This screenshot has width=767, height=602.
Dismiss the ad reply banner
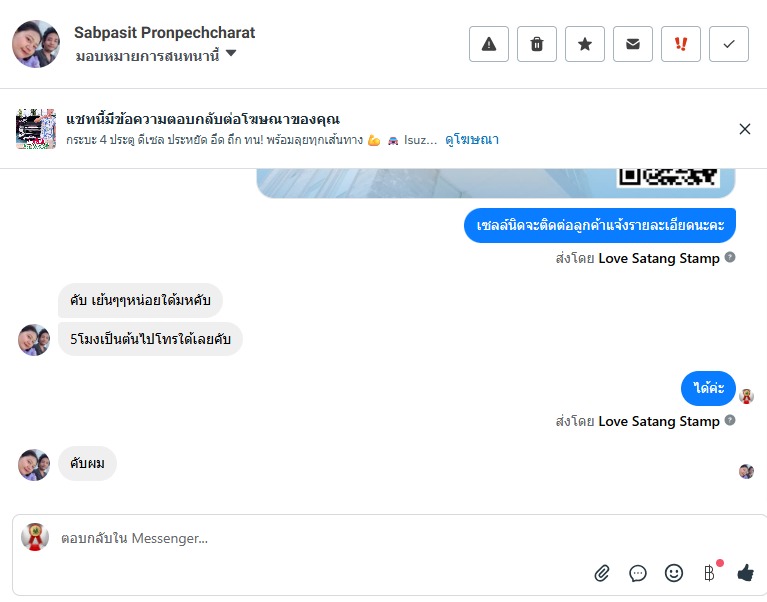(744, 129)
